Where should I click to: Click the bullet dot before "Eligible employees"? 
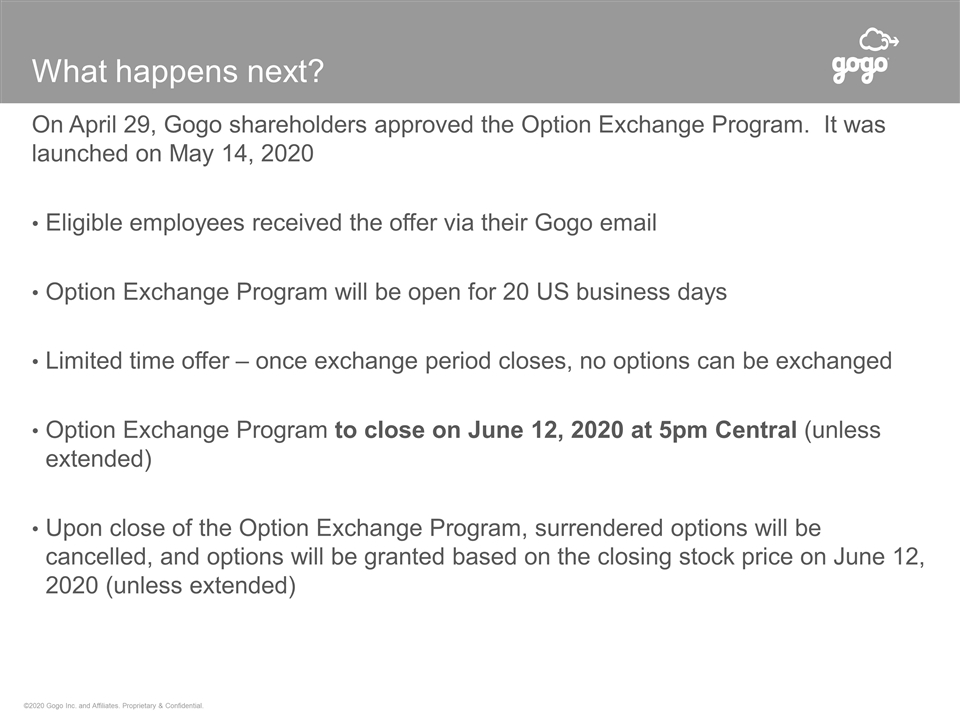(x=37, y=224)
